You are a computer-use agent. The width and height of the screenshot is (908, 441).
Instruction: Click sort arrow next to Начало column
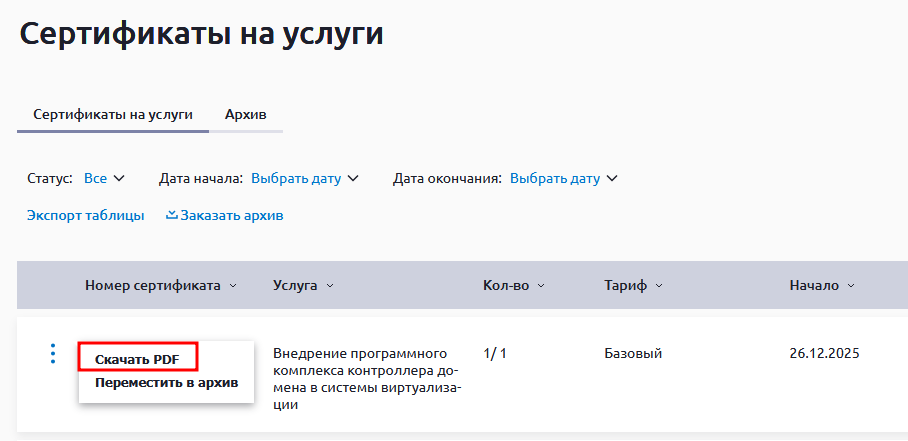coord(851,286)
